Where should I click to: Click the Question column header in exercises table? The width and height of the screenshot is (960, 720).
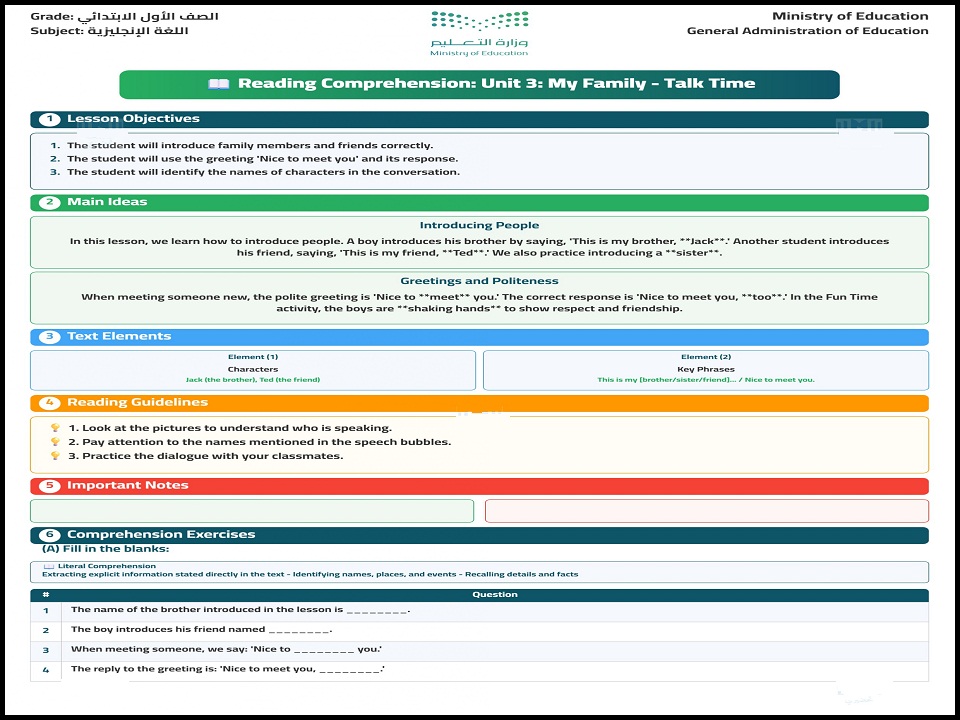(495, 594)
